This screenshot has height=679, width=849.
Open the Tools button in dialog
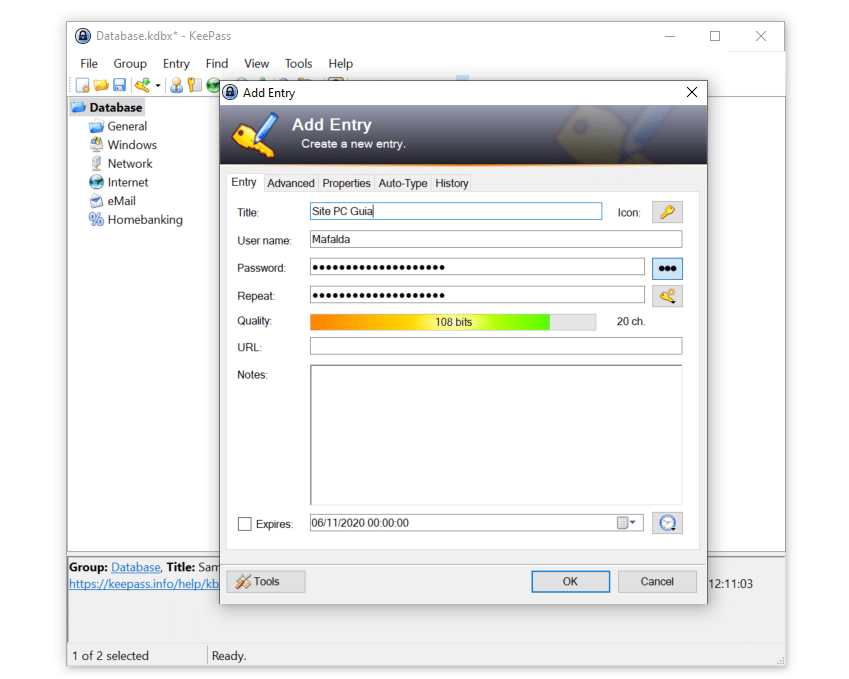click(x=266, y=582)
